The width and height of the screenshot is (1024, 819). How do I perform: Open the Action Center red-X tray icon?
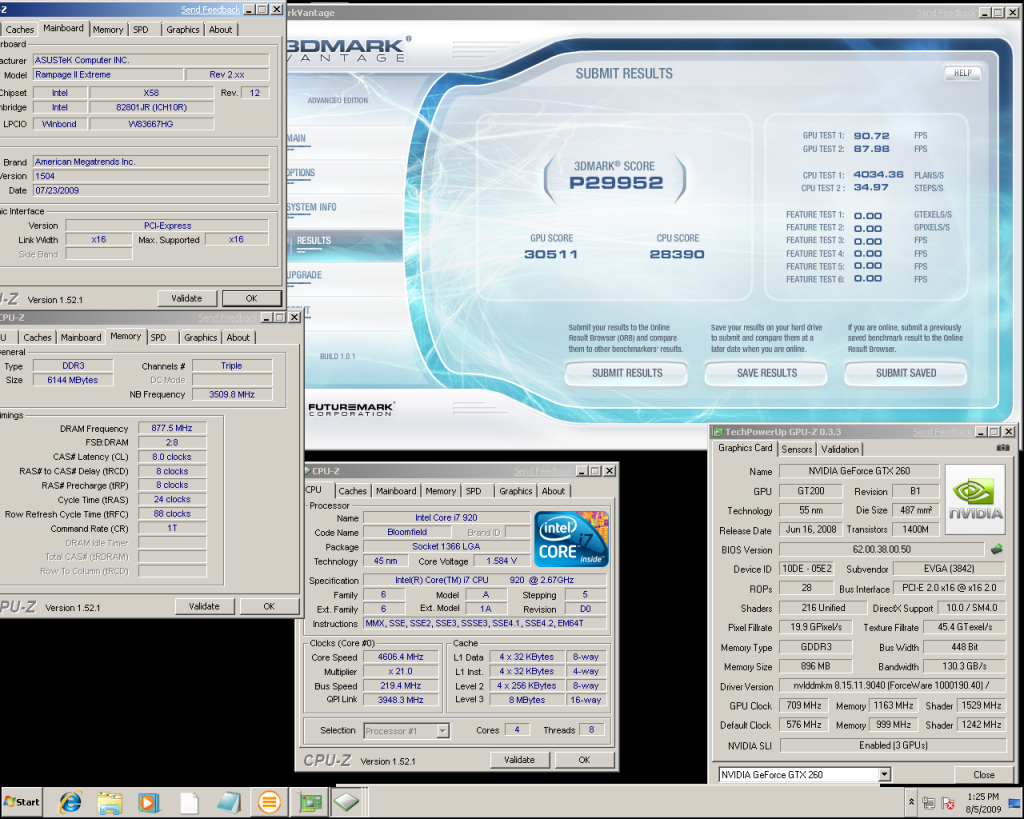pos(948,803)
